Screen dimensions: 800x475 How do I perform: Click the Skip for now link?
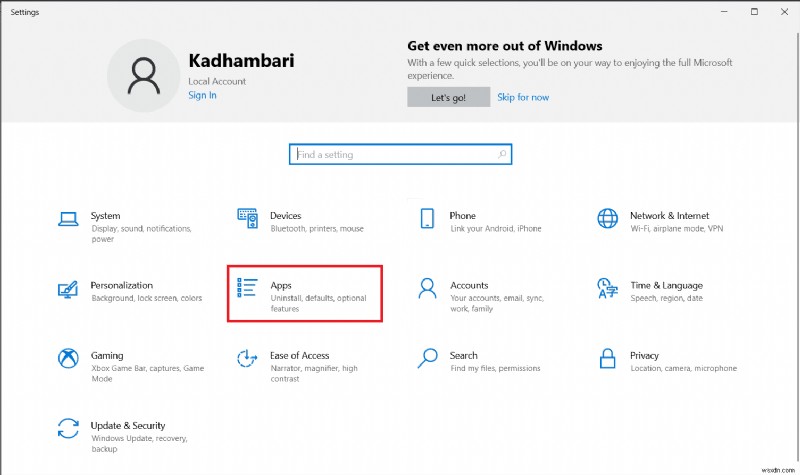click(x=523, y=97)
